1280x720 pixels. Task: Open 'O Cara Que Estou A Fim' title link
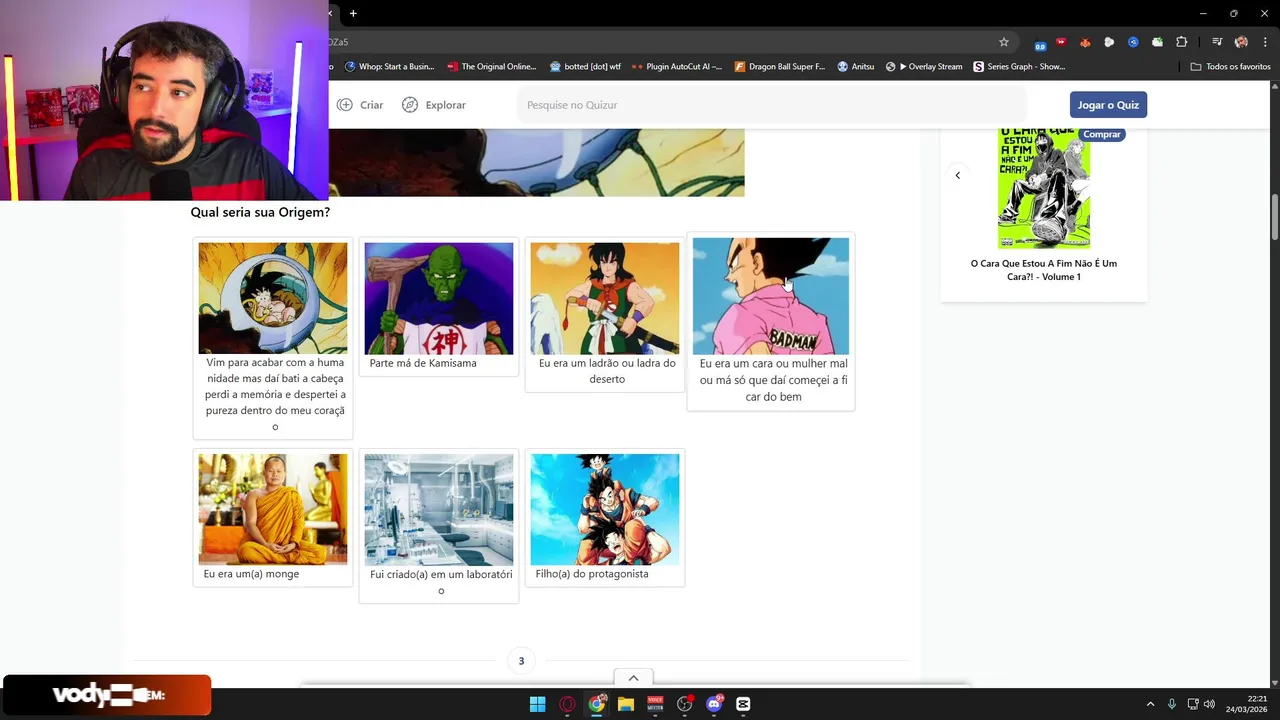(1044, 270)
